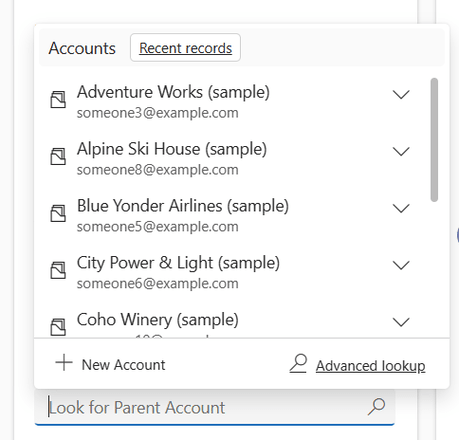Click the City Power & Light account icon

[x=58, y=270]
